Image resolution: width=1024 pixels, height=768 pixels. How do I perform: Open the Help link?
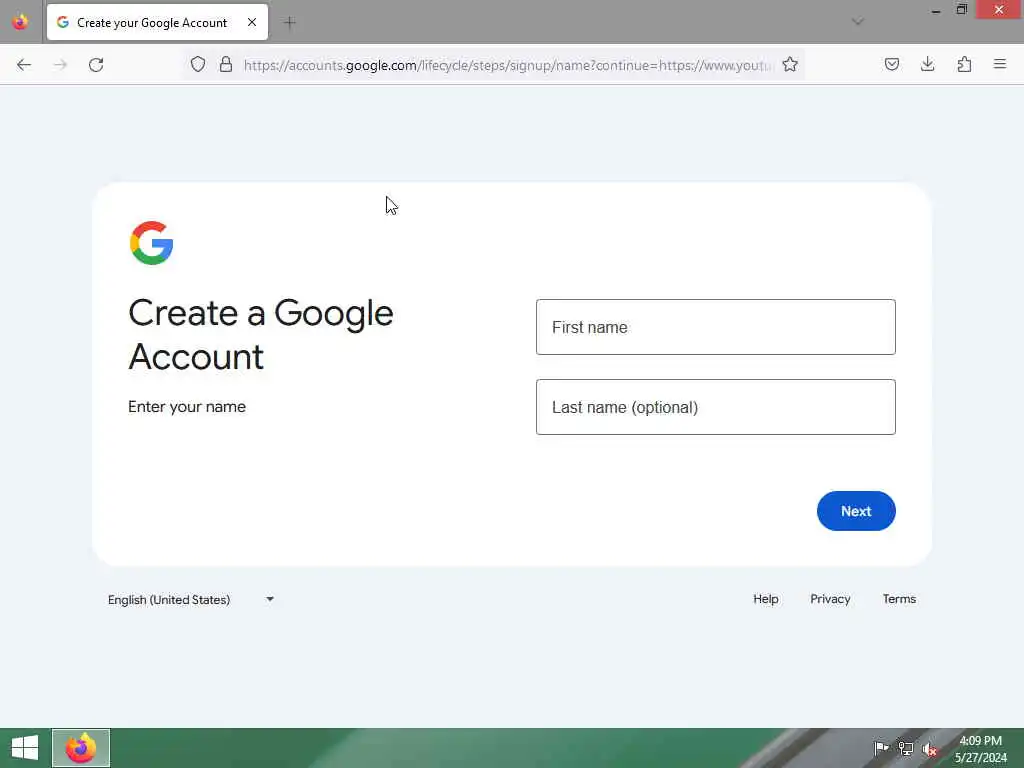(765, 599)
